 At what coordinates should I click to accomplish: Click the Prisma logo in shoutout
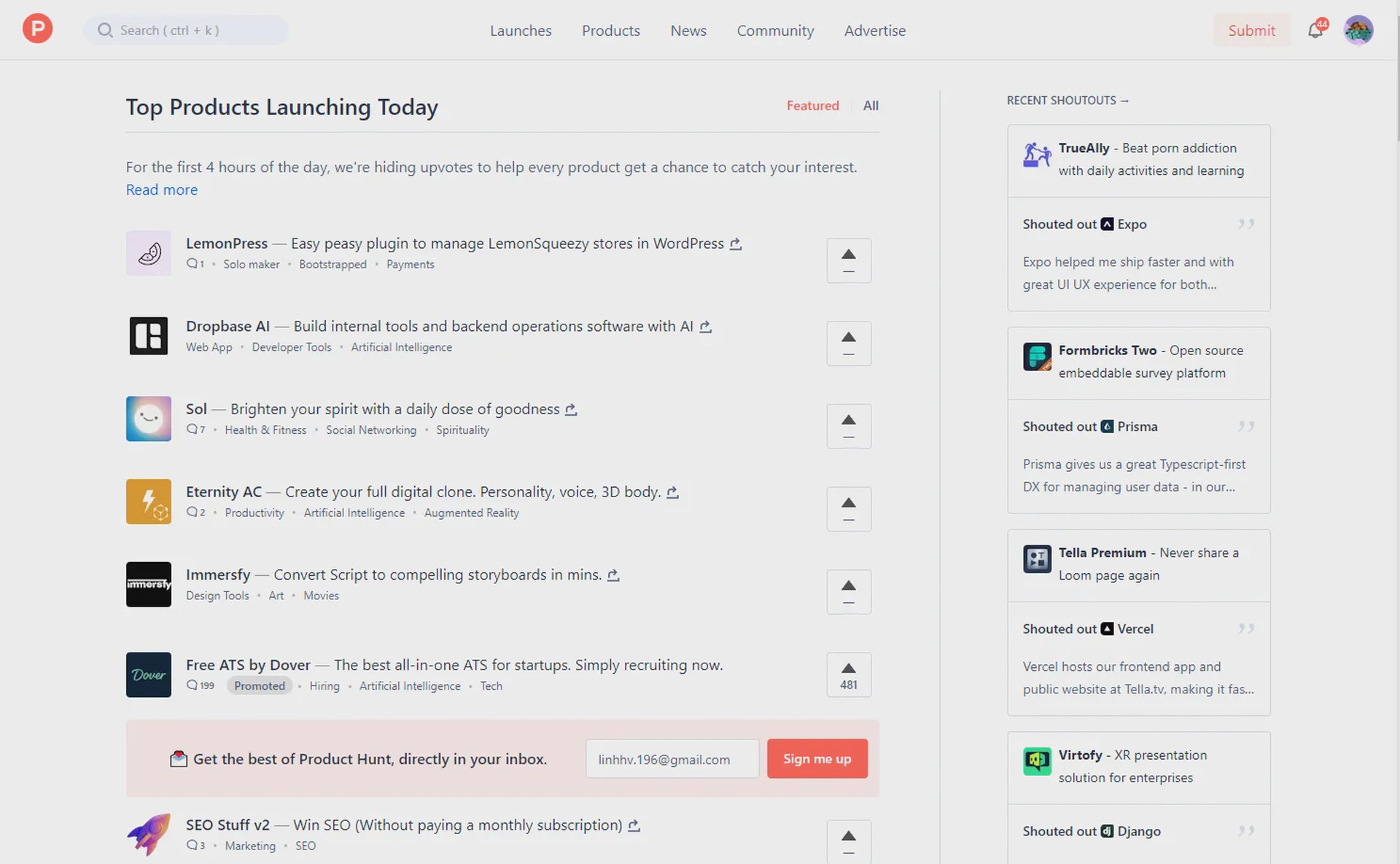(x=1107, y=427)
